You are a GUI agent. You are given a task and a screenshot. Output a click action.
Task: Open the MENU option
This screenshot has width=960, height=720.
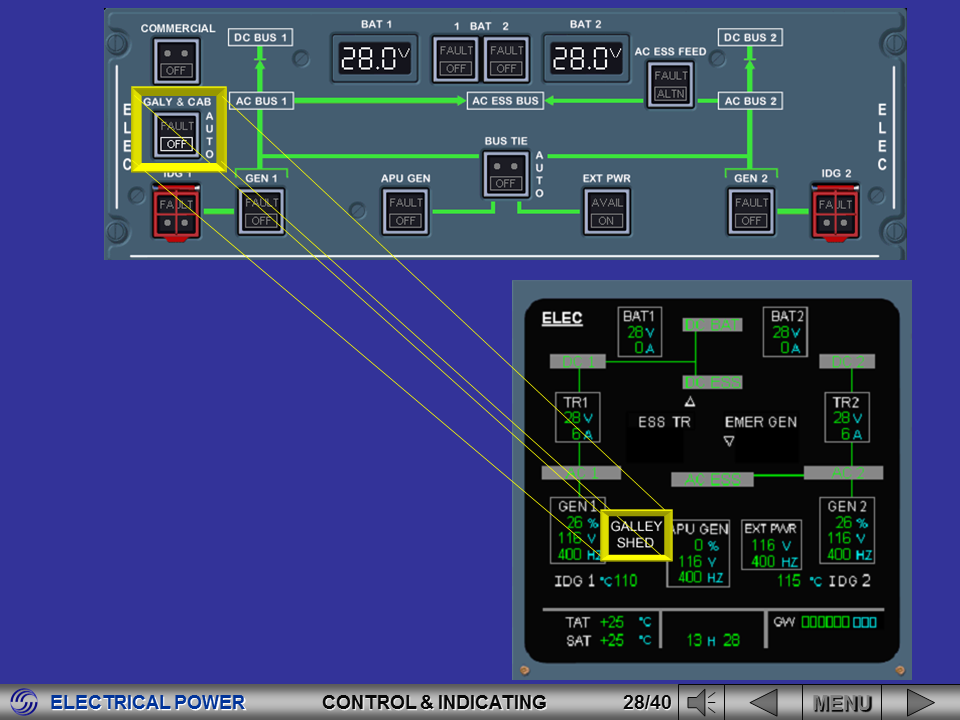coord(843,701)
